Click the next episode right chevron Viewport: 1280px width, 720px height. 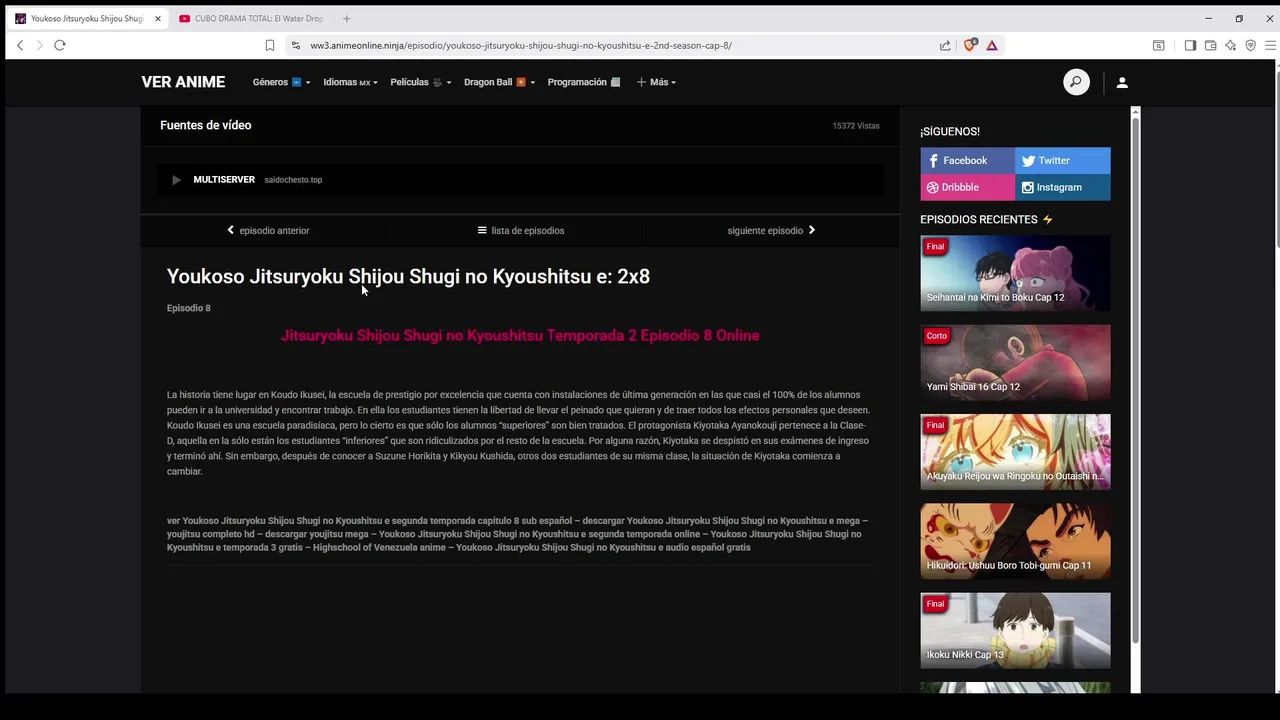(x=811, y=230)
